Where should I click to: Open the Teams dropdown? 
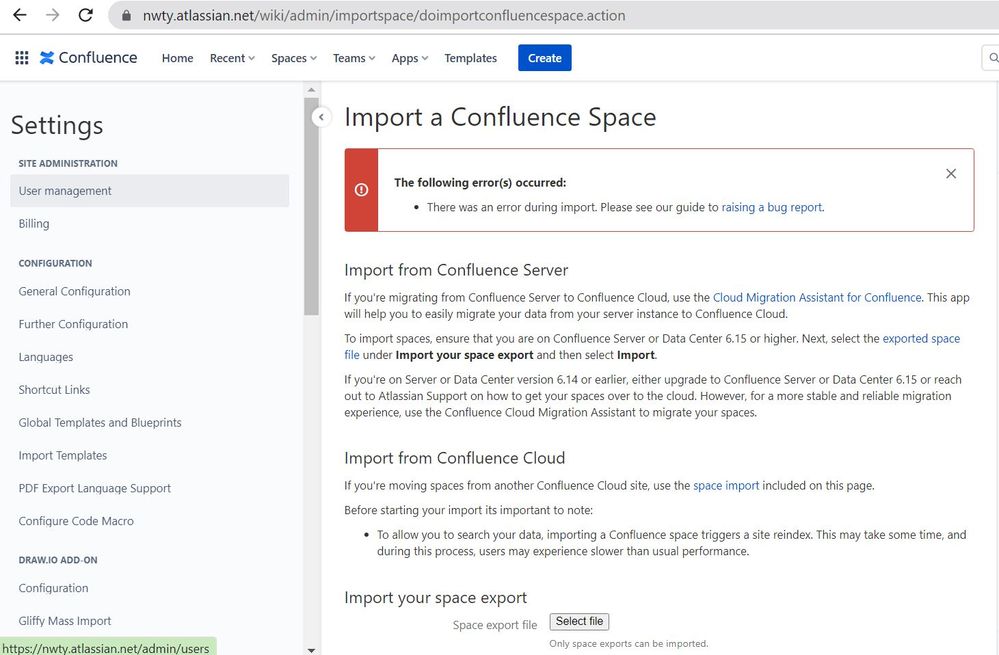(353, 58)
